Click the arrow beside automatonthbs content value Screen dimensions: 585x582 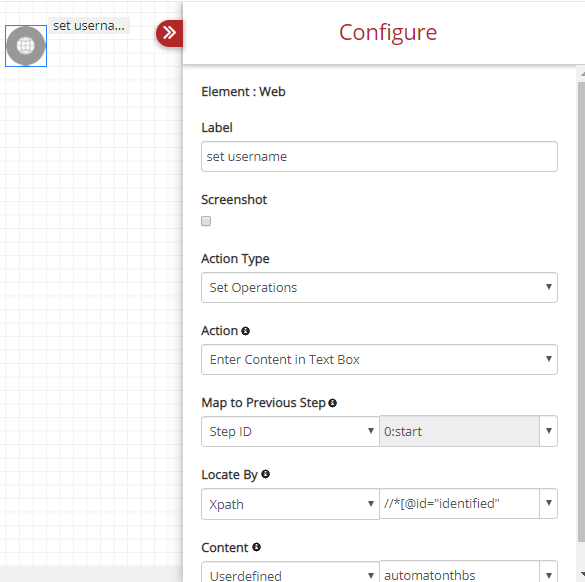548,572
